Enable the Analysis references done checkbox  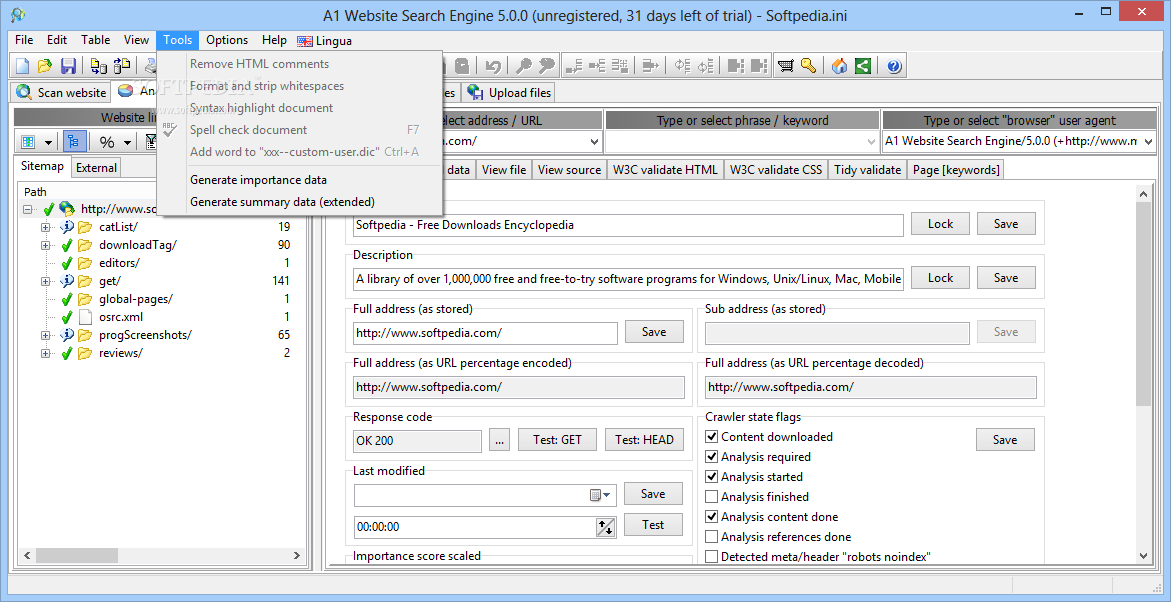point(712,537)
